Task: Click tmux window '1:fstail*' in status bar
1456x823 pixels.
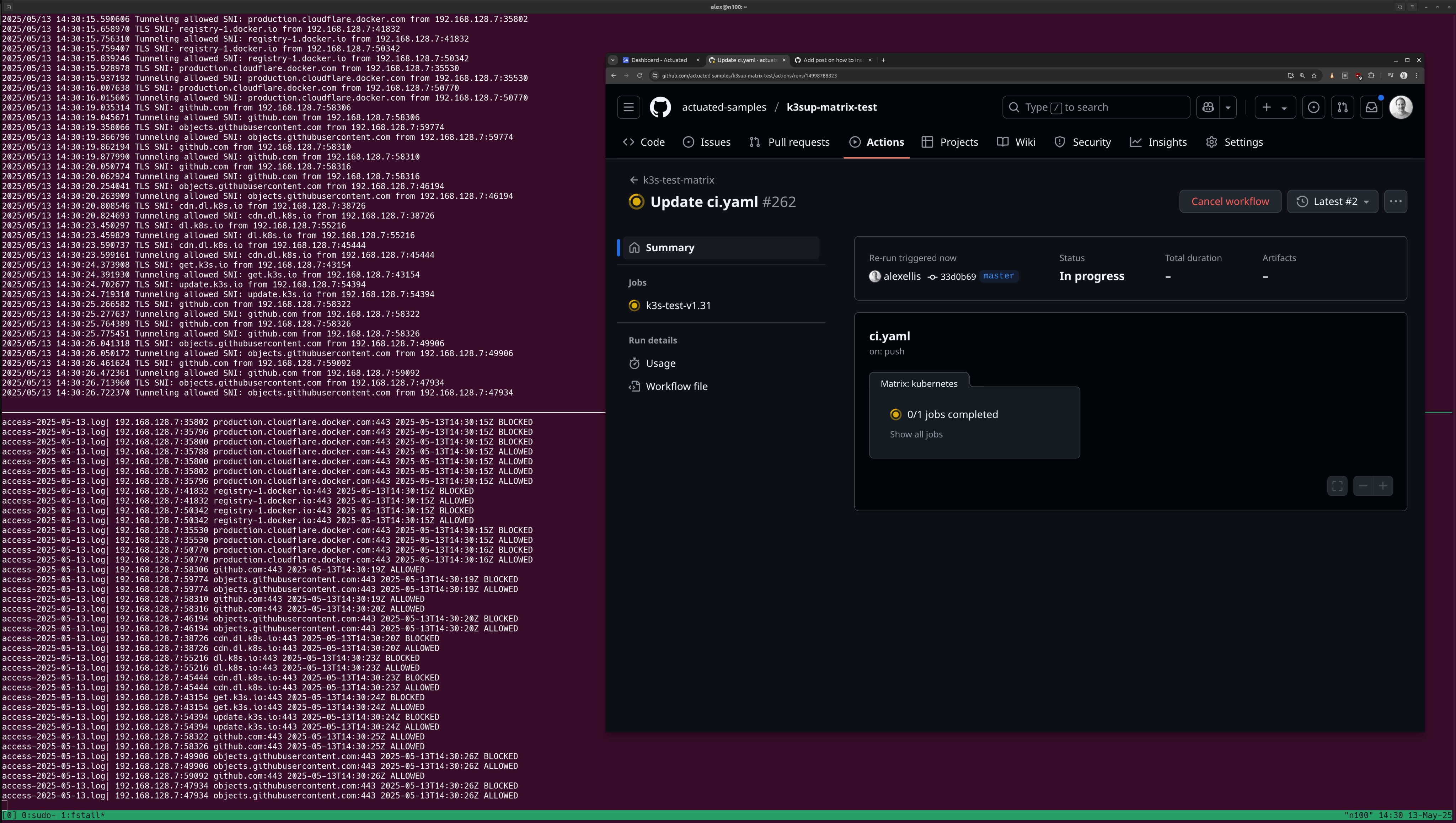Action: [82, 816]
